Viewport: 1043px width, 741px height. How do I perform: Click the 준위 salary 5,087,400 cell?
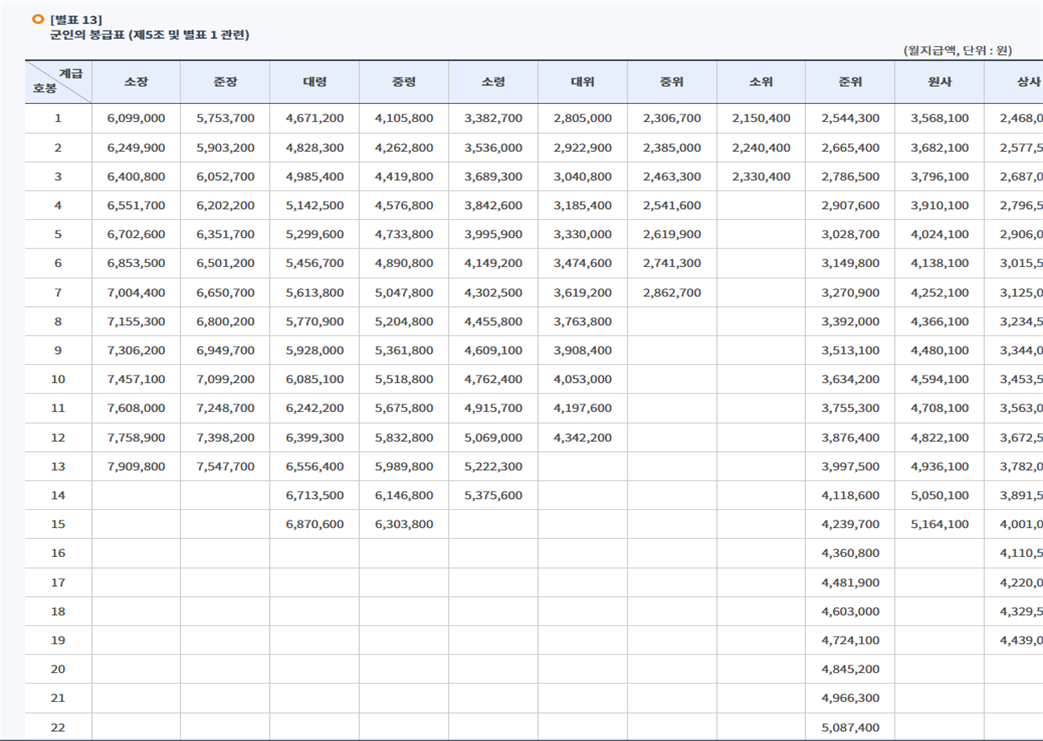[850, 728]
